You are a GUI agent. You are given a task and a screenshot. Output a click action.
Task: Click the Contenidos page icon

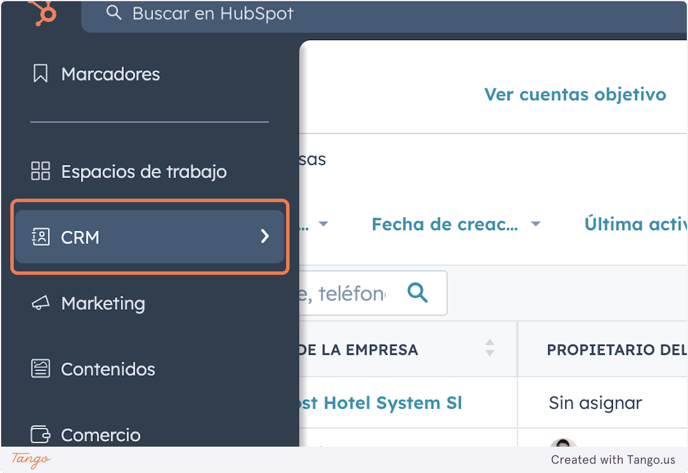tap(40, 369)
